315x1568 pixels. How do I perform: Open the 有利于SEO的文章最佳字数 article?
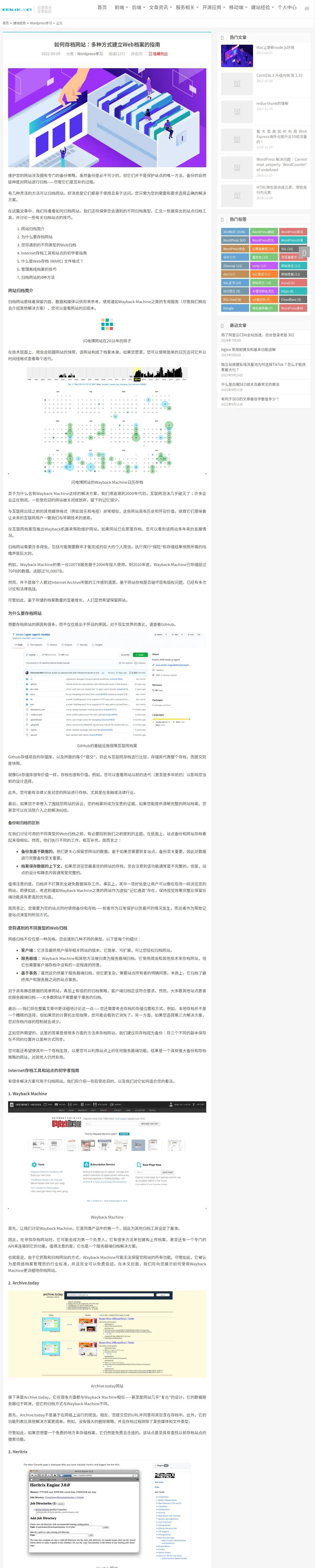(x=250, y=399)
